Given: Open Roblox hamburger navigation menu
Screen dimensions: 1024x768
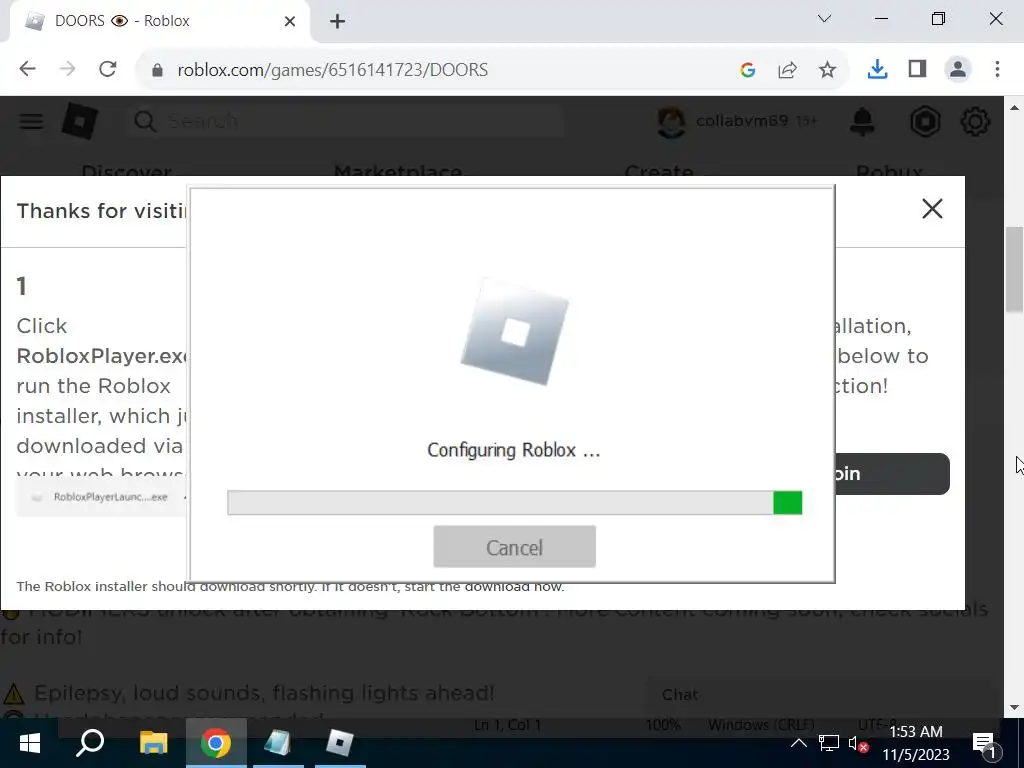Looking at the screenshot, I should click(31, 121).
